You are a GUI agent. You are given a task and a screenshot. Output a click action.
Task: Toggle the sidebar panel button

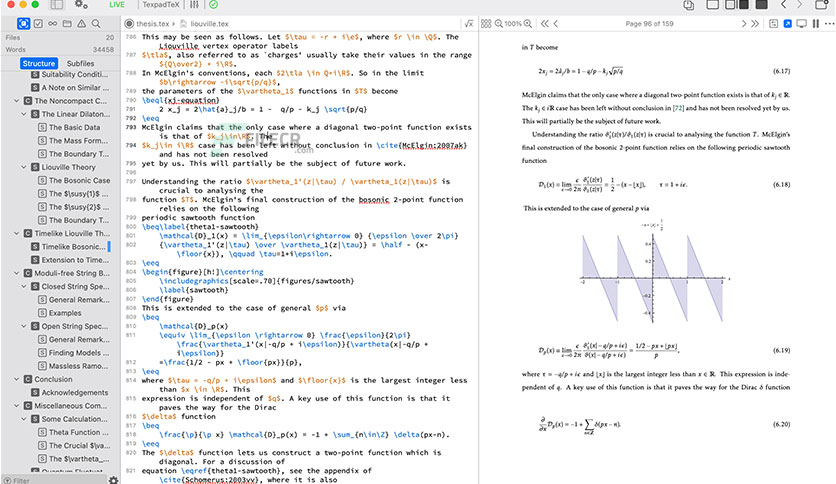57,5
